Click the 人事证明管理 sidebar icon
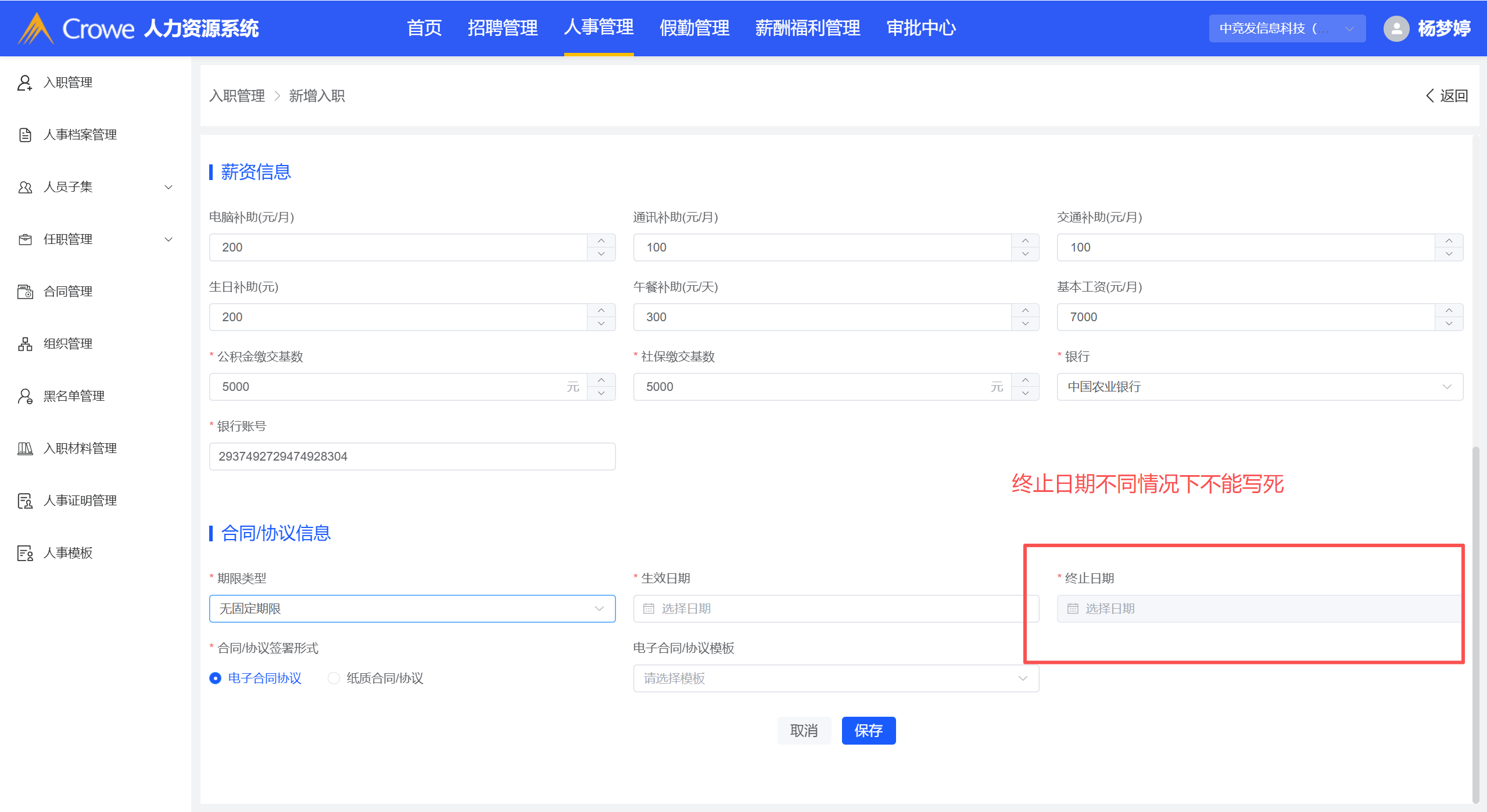 (24, 501)
